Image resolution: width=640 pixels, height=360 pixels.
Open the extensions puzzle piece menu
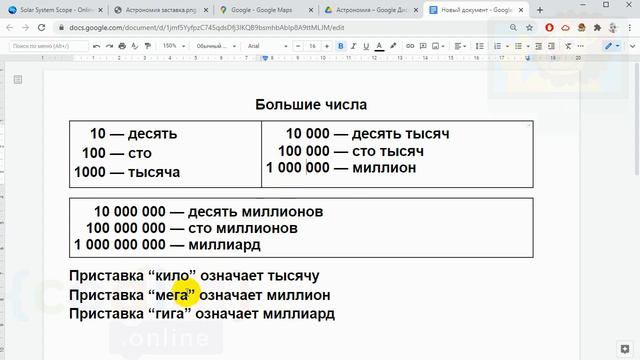click(597, 28)
